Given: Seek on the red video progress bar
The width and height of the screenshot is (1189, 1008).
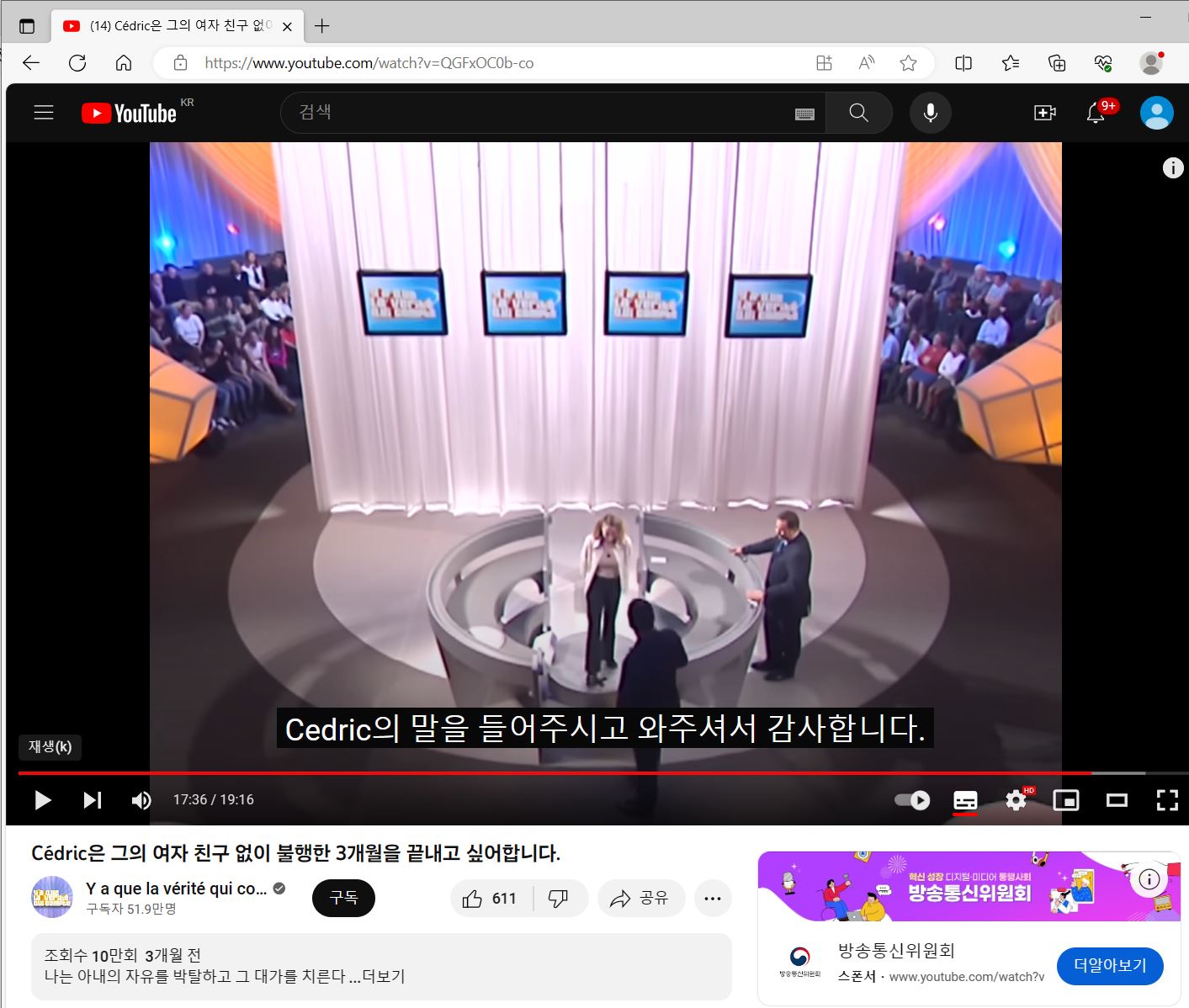Looking at the screenshot, I should (x=555, y=772).
